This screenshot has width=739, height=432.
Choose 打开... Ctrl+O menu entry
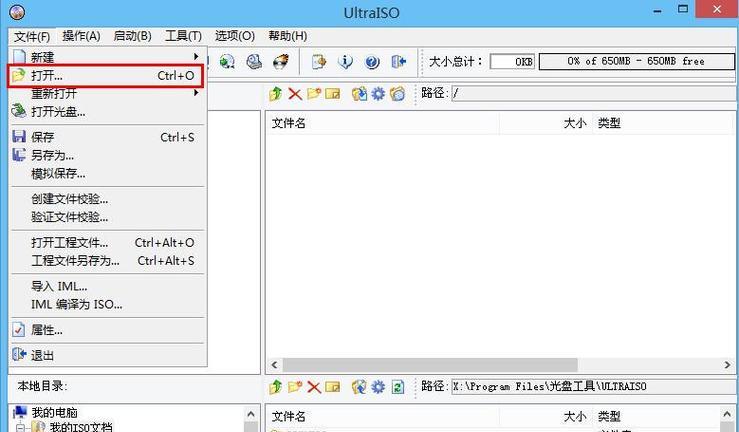pos(106,76)
